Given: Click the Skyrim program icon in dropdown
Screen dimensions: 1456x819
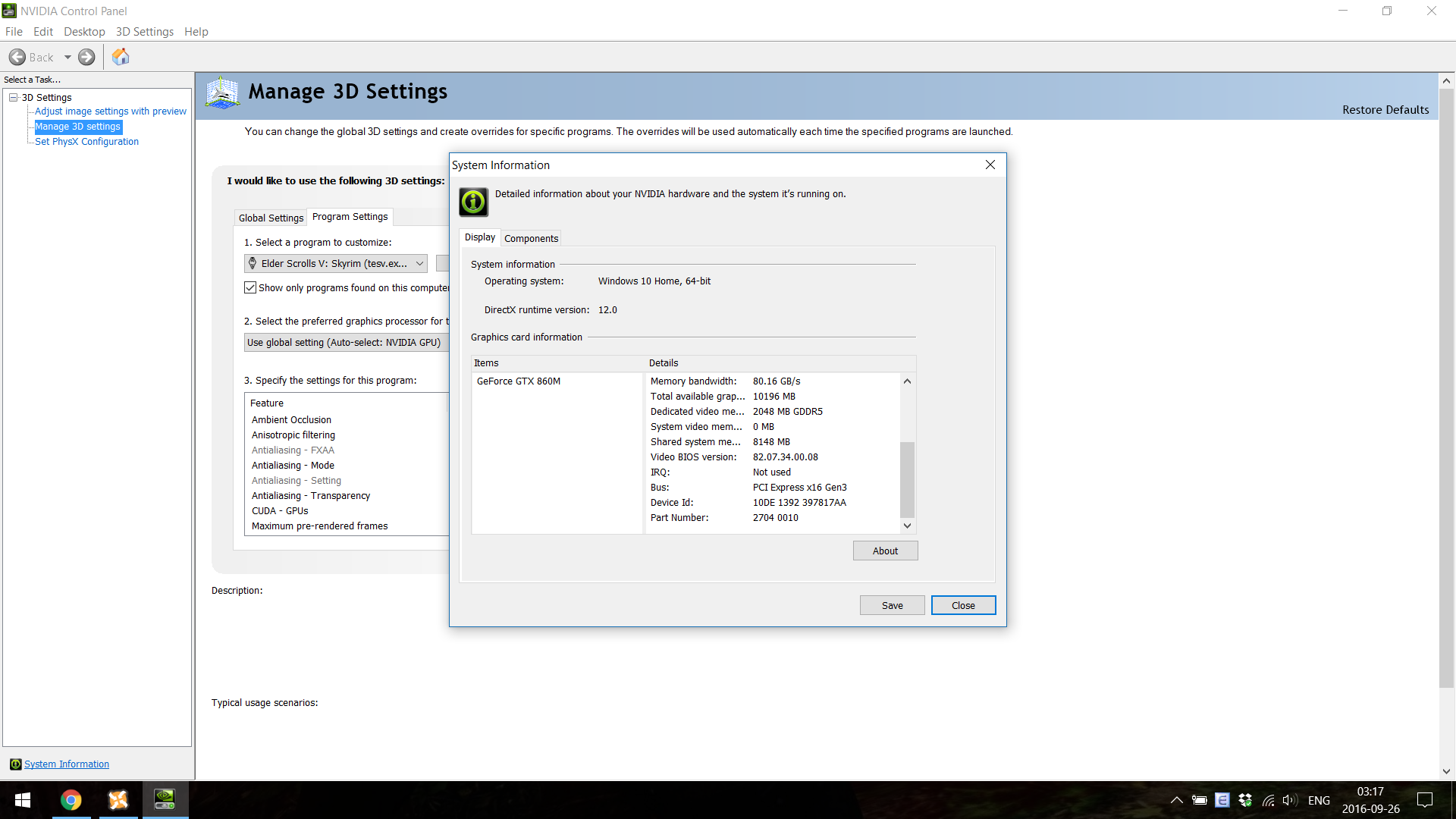Looking at the screenshot, I should [253, 263].
